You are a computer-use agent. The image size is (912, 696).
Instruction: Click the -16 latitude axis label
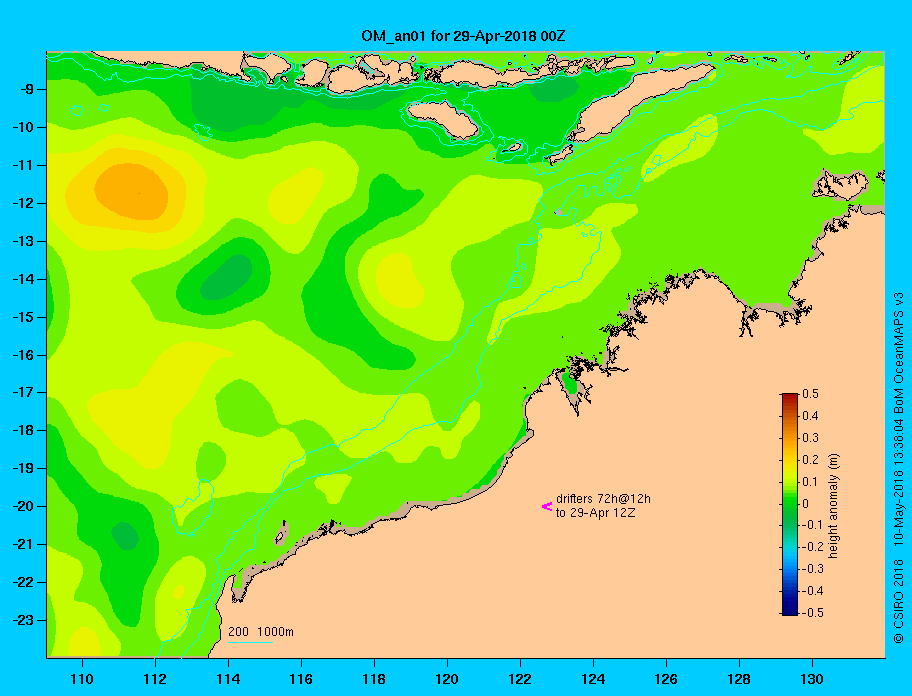(x=23, y=355)
